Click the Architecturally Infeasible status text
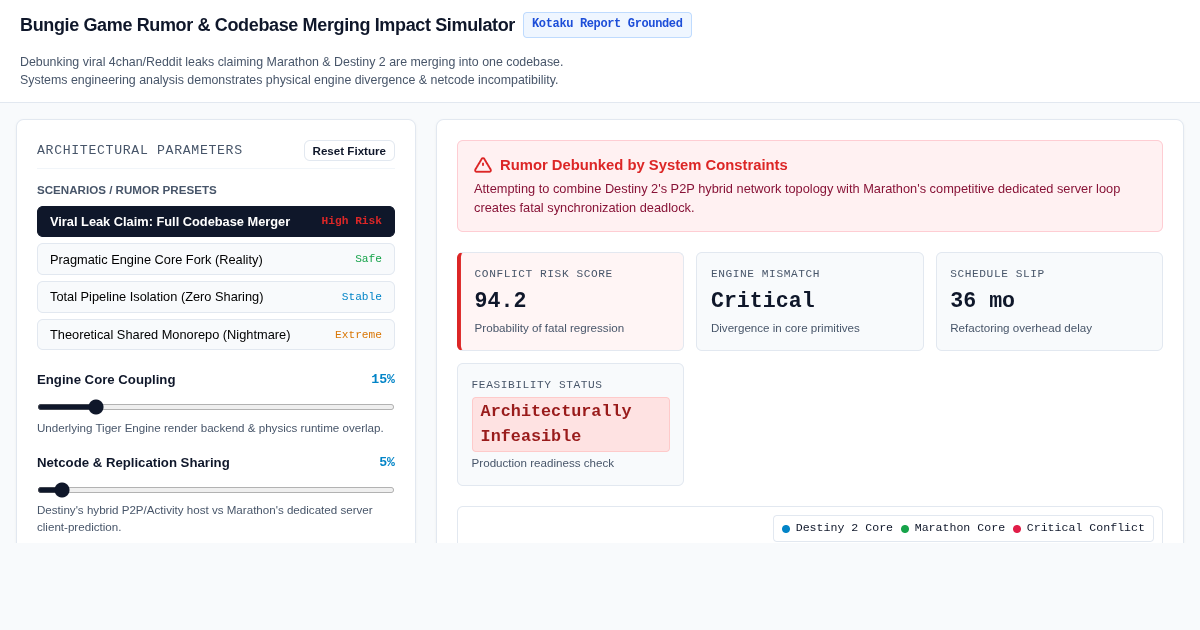 (571, 424)
